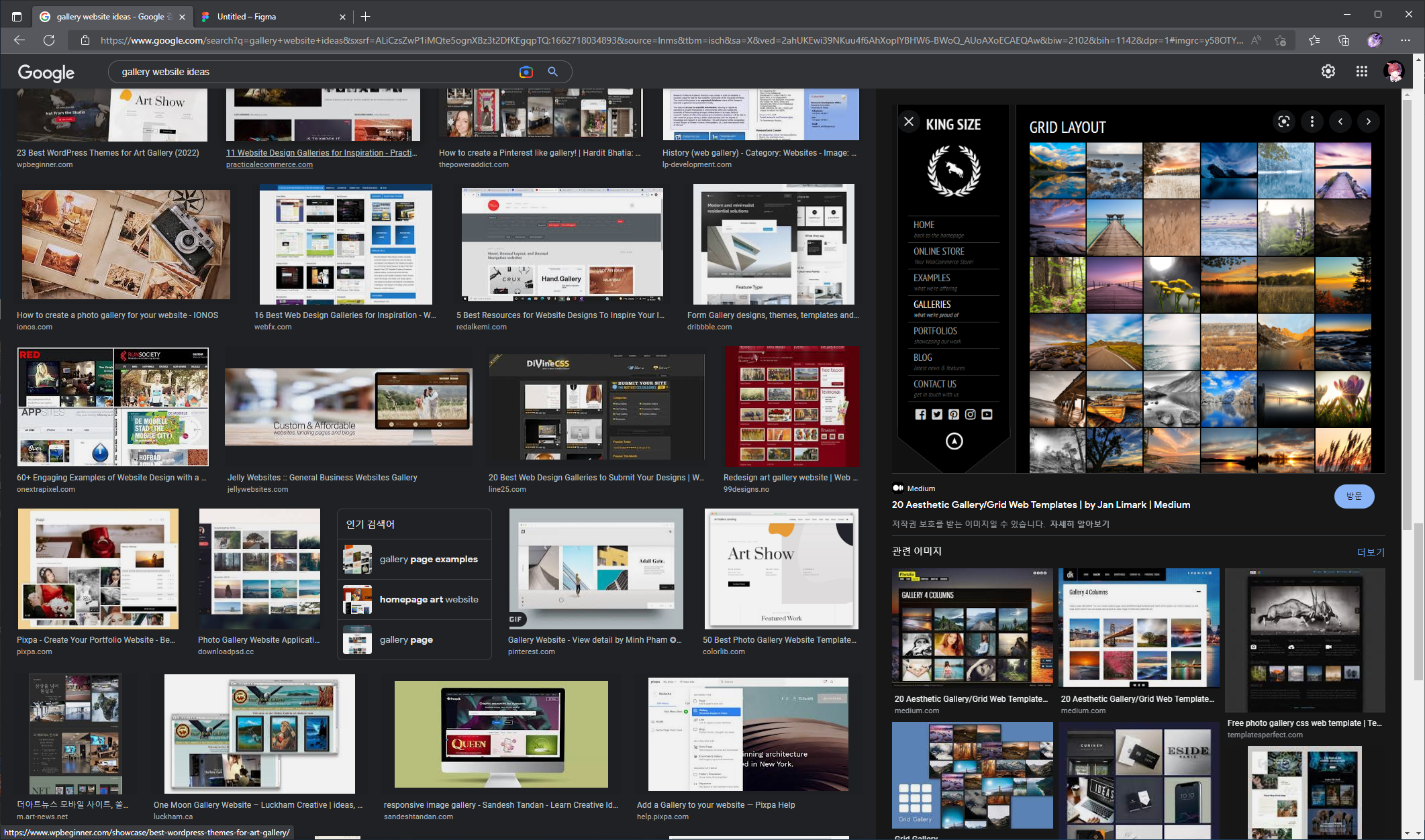Close the image preview panel
This screenshot has width=1425, height=840.
908,122
